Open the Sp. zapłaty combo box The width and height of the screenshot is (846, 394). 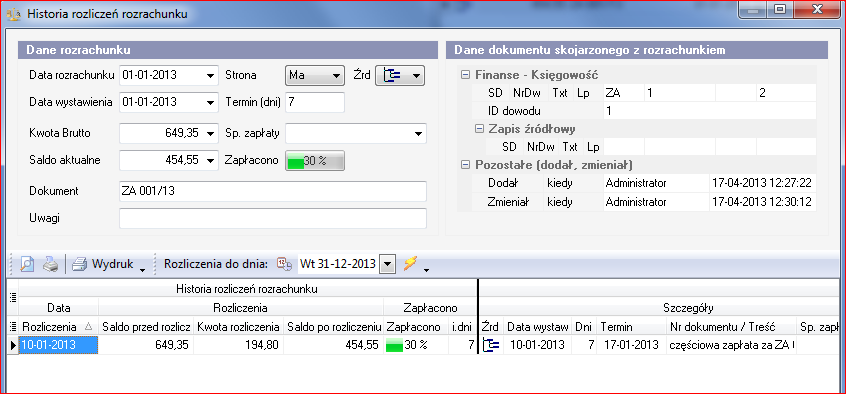[x=356, y=133]
